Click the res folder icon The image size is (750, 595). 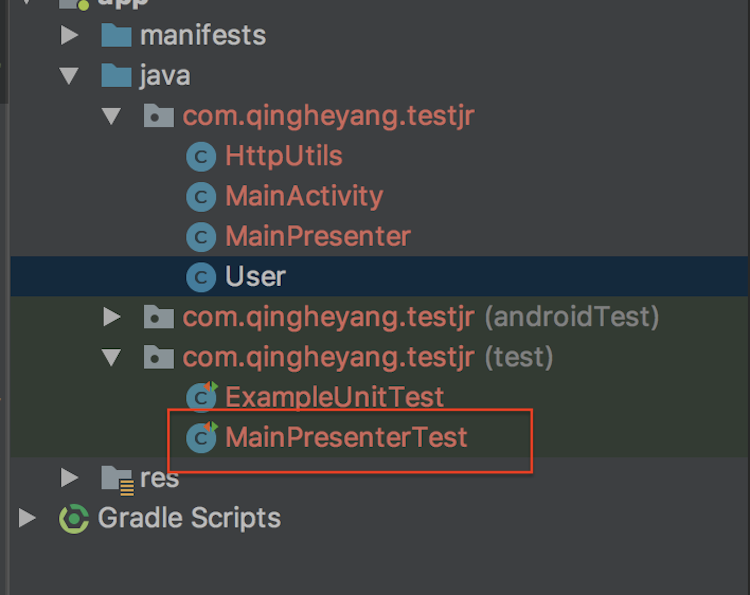tap(117, 479)
